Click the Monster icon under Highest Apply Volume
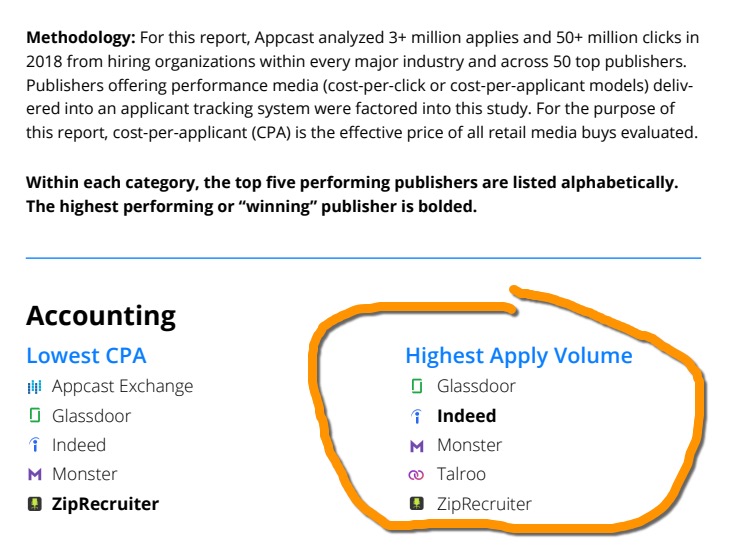 [417, 446]
